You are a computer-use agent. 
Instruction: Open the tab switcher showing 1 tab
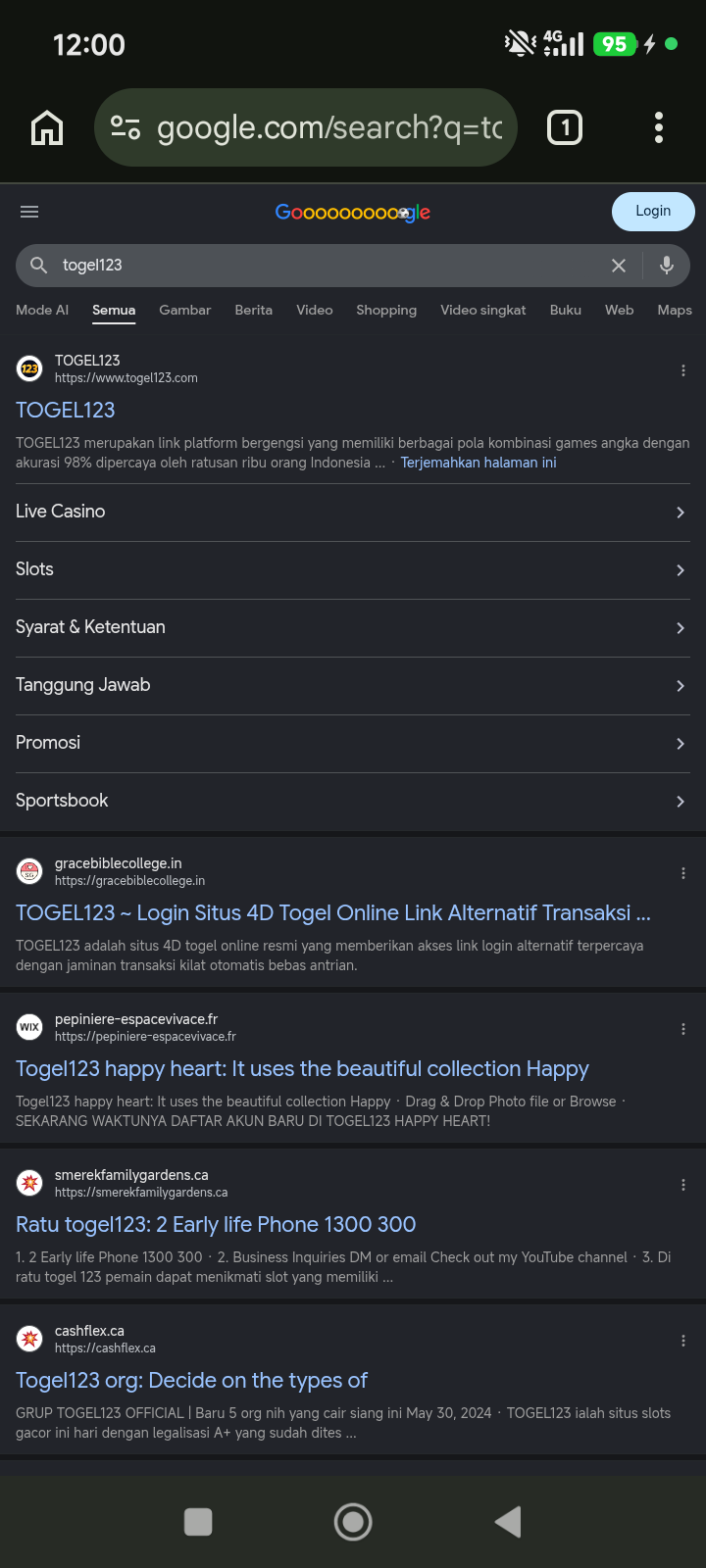coord(565,127)
